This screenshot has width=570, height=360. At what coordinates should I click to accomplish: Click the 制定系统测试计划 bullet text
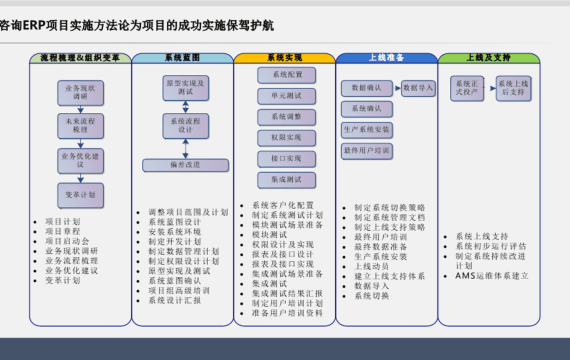(287, 215)
